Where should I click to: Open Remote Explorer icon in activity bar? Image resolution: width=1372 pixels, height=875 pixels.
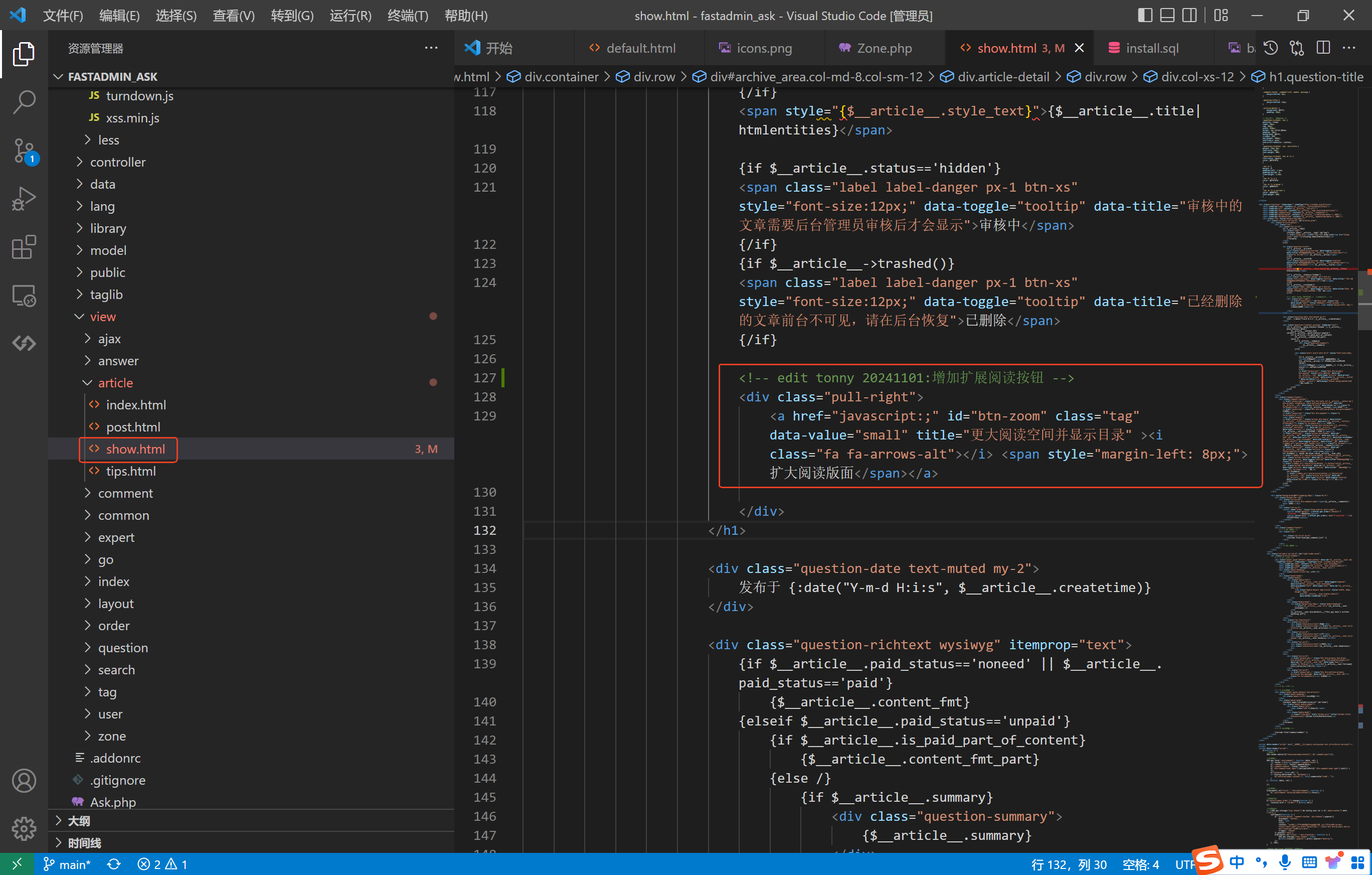(24, 296)
